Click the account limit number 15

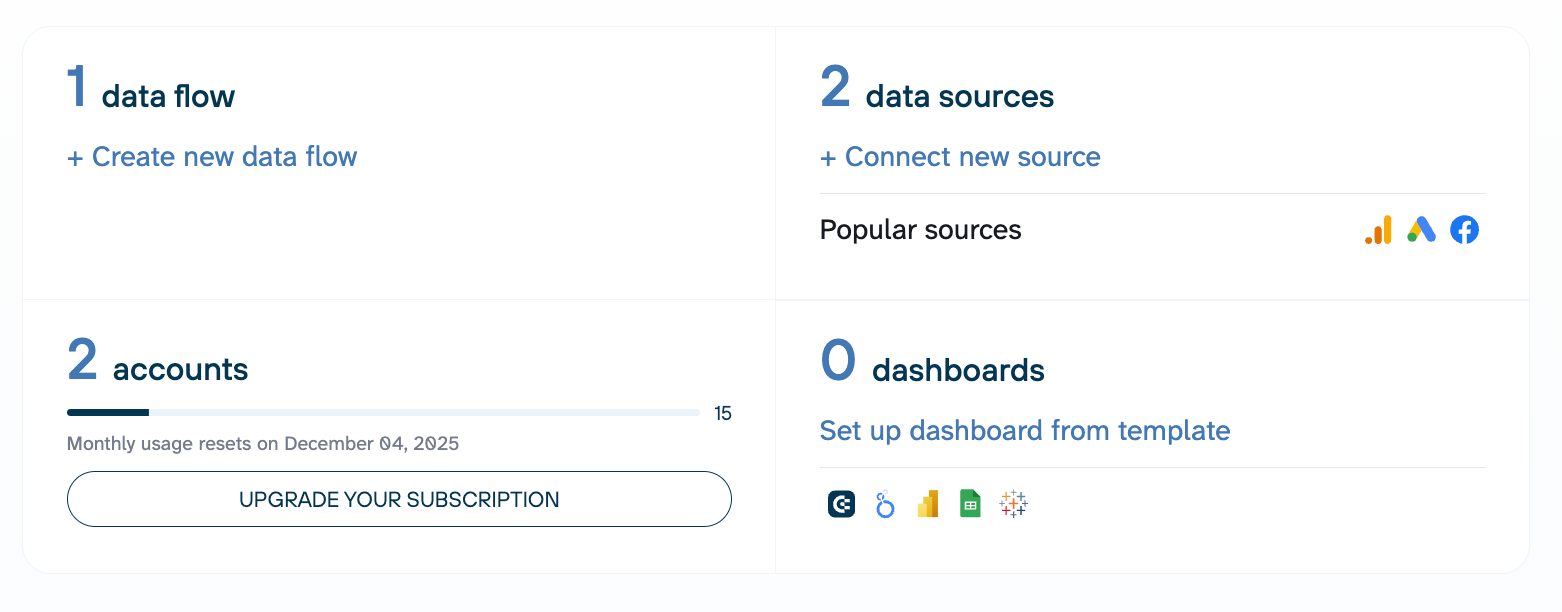coord(723,413)
